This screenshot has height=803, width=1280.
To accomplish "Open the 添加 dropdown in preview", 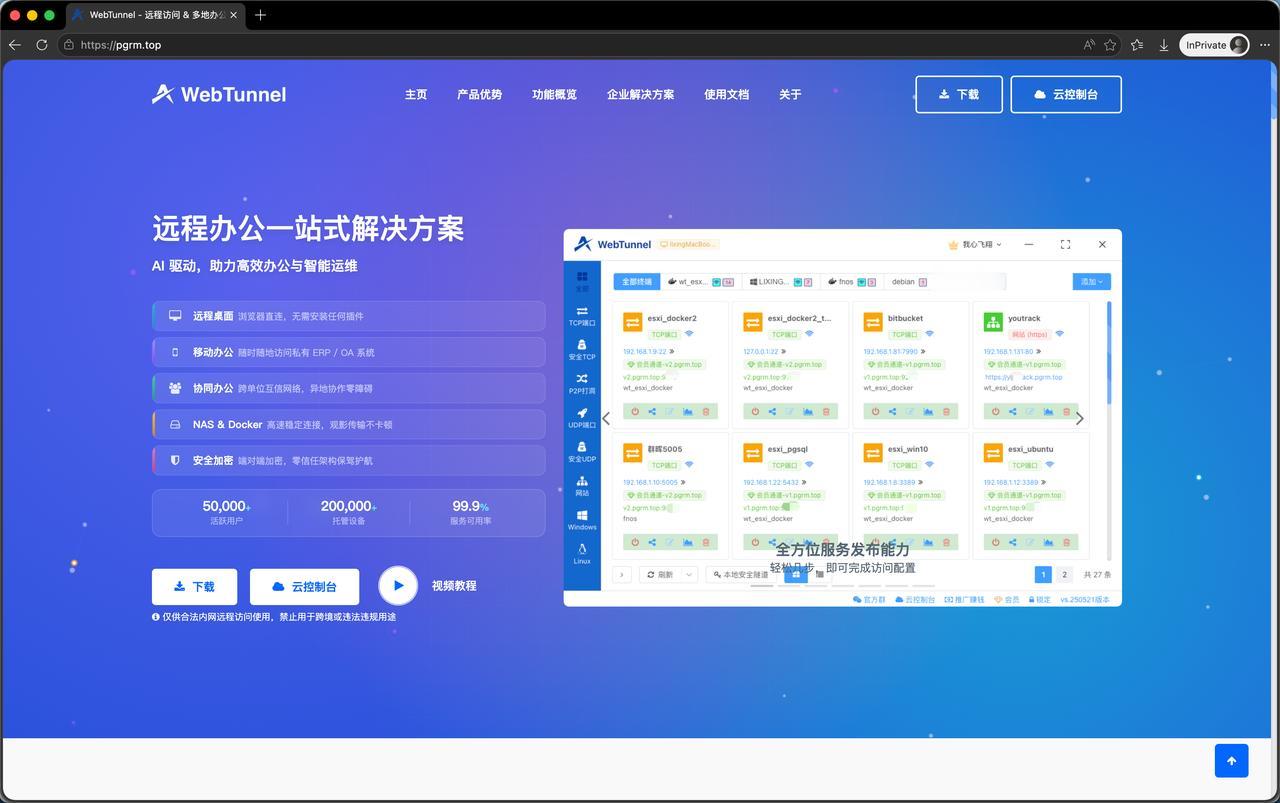I will [x=1091, y=282].
